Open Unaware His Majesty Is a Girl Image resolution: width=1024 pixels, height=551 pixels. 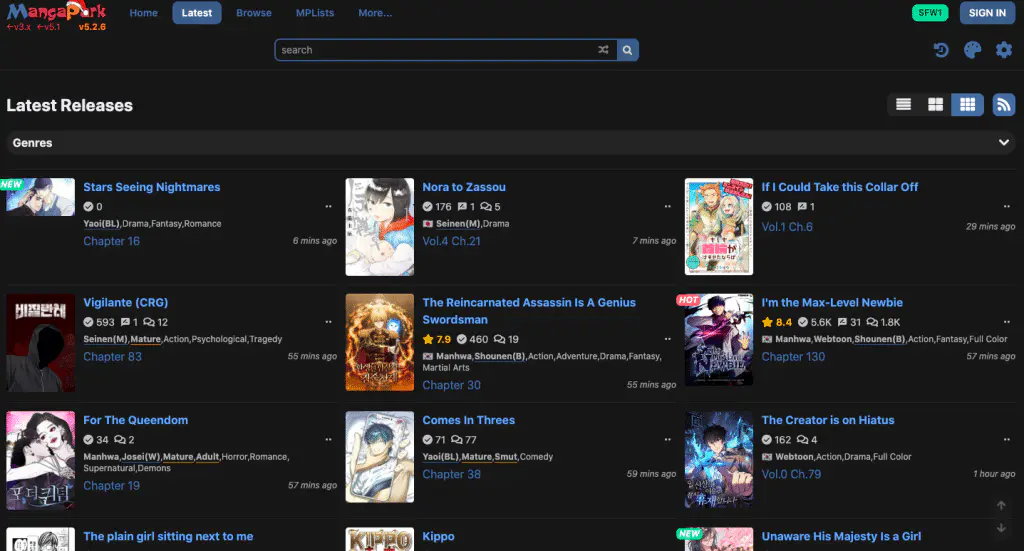[841, 536]
